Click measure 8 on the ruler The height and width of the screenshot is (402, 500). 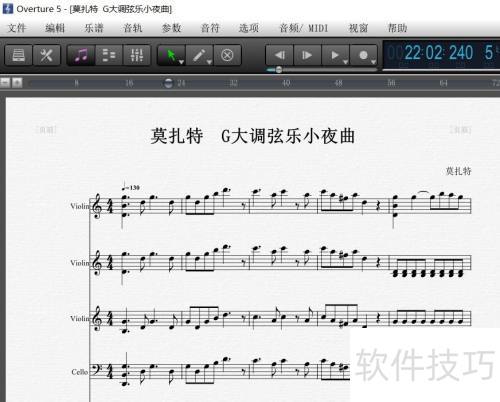(76, 83)
